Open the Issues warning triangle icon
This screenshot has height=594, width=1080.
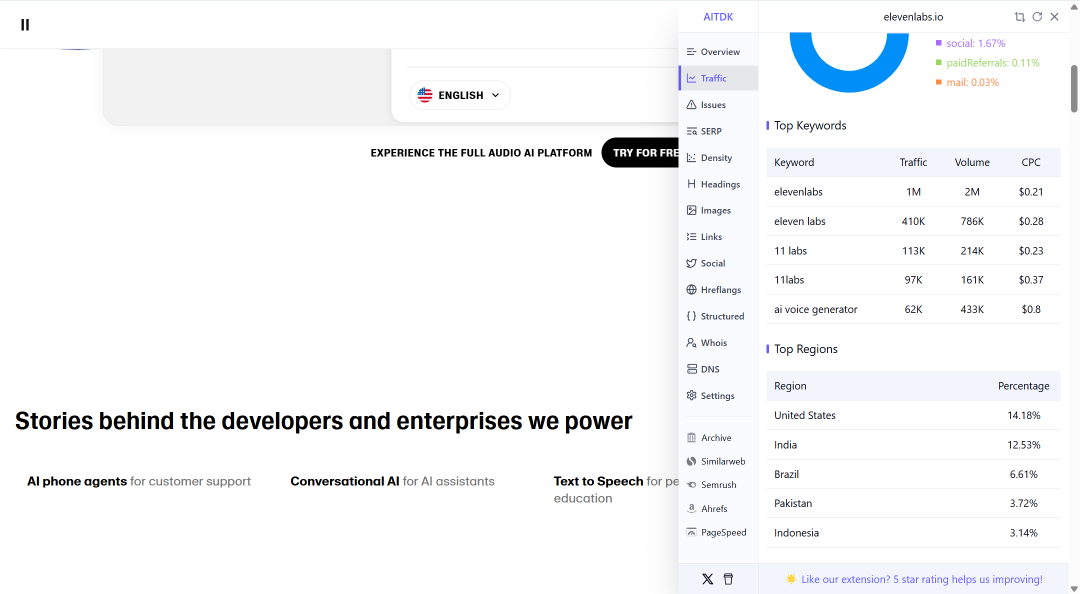(691, 105)
